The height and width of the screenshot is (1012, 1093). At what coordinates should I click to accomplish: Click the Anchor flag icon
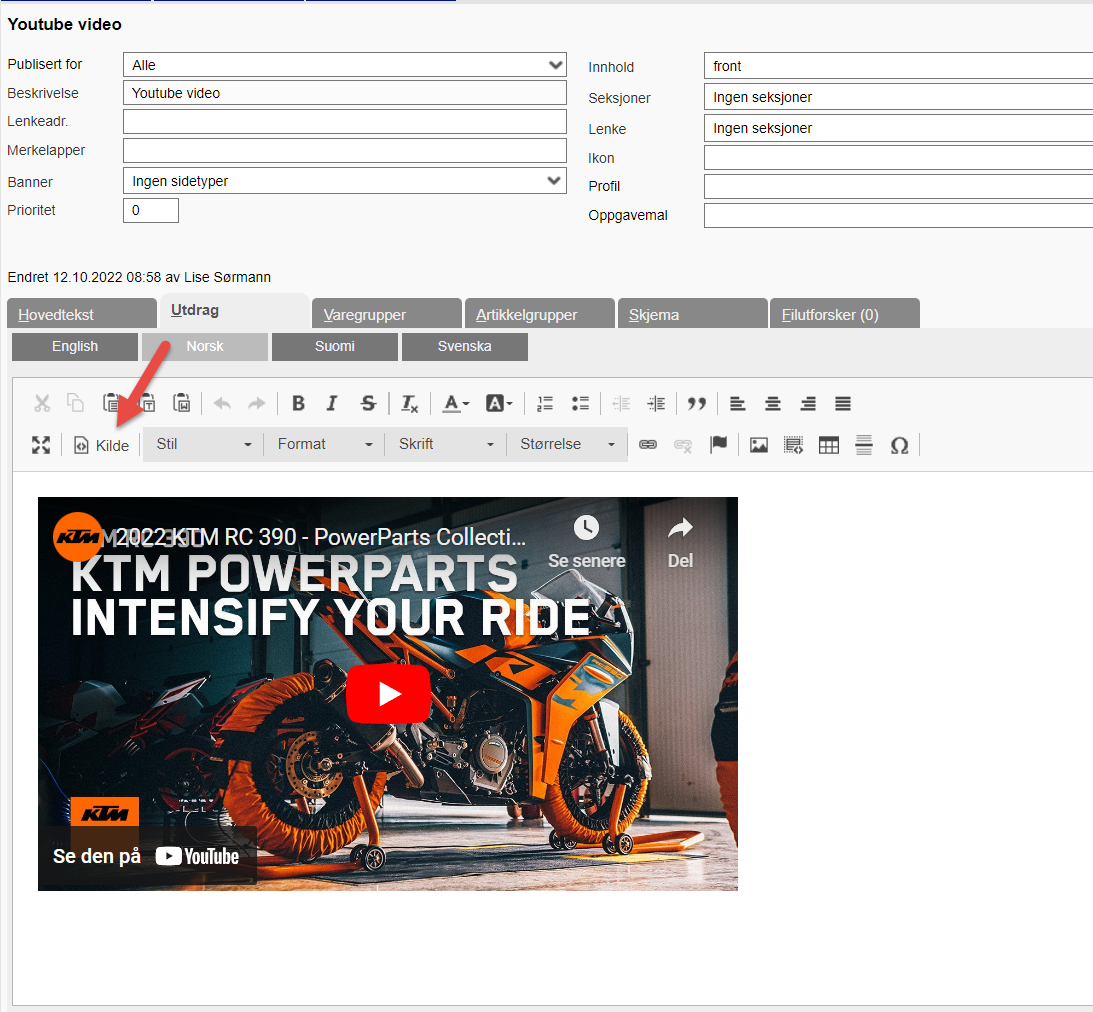[718, 445]
